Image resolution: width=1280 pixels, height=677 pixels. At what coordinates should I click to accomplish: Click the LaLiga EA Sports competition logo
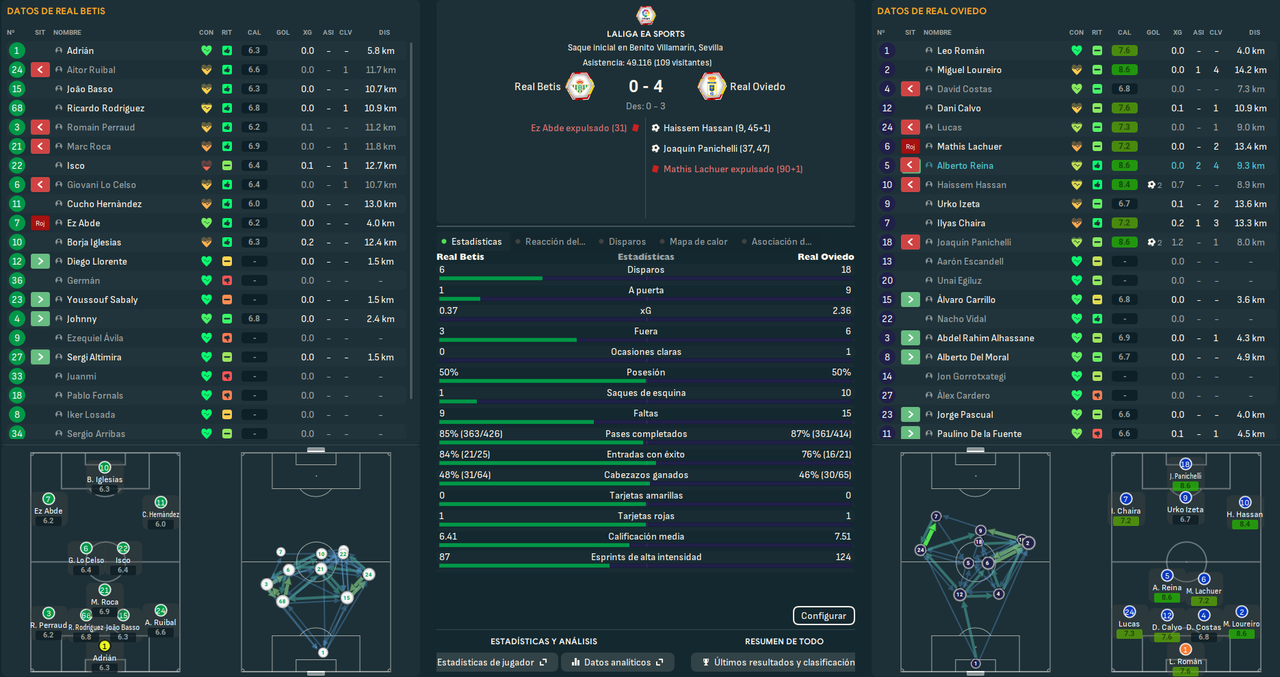point(645,15)
